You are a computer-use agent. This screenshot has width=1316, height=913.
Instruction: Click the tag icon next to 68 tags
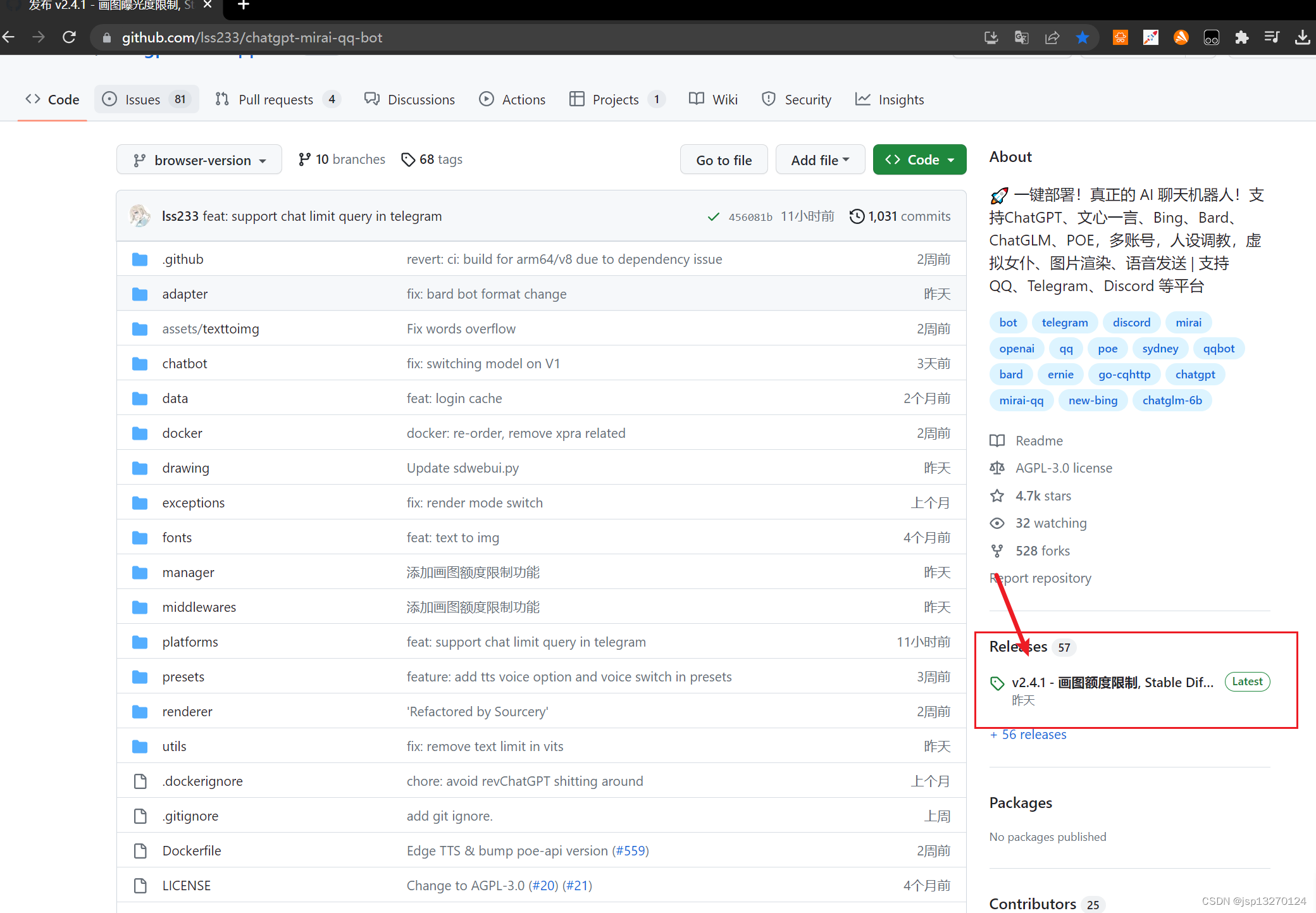pos(408,159)
